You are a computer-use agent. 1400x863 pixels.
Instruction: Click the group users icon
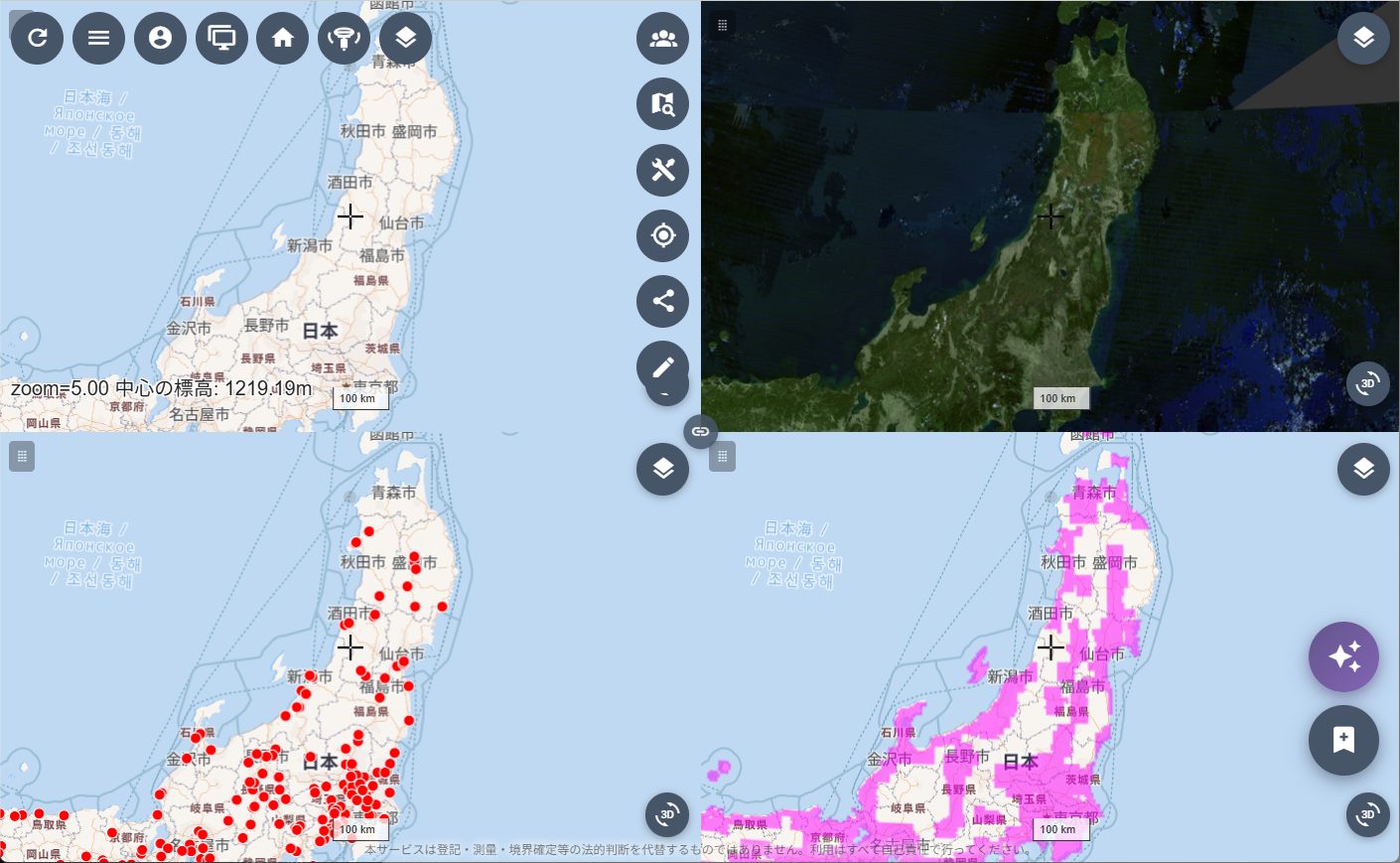coord(662,39)
